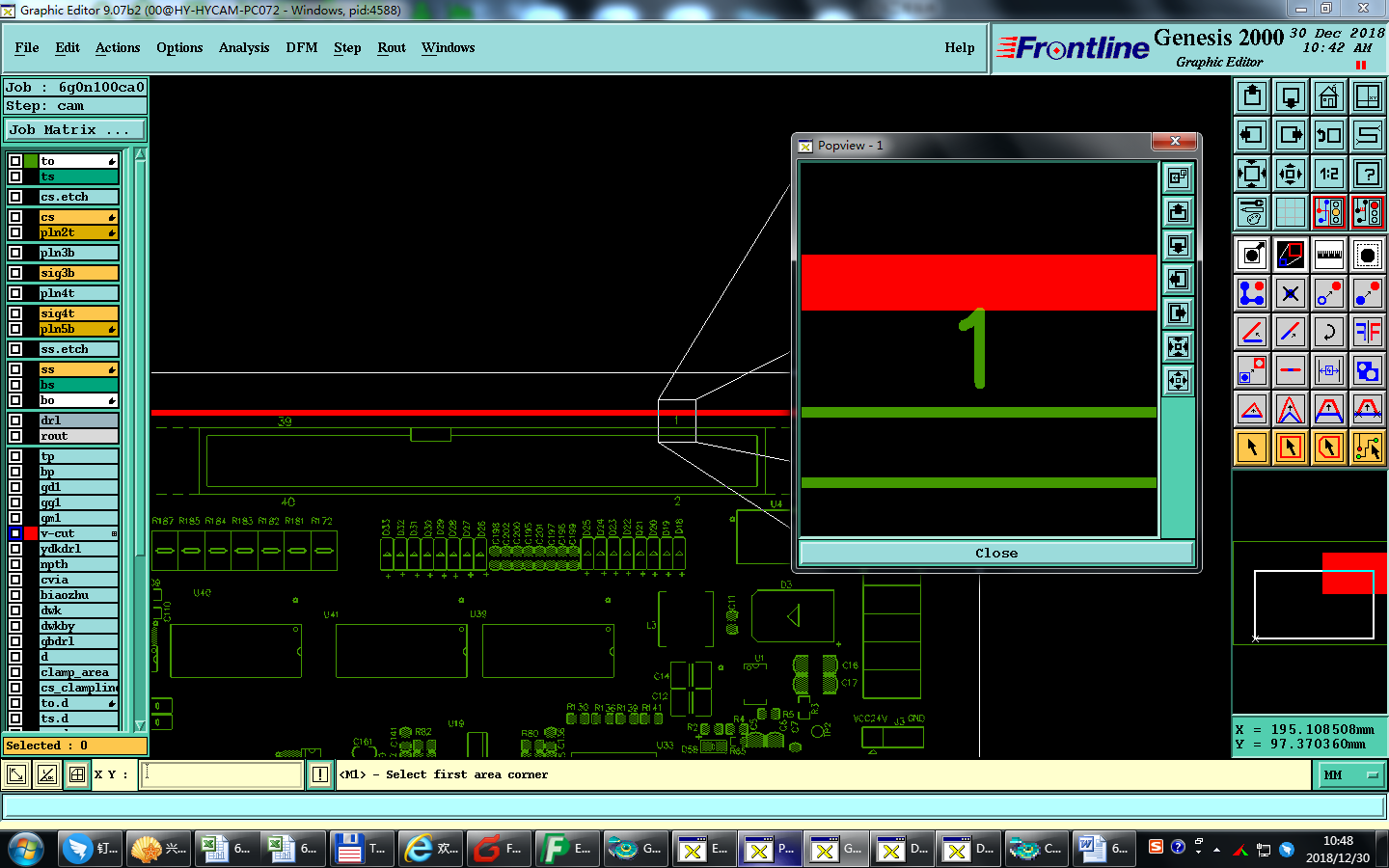The height and width of the screenshot is (868, 1389).
Task: Click the 1:2 zoom ratio icon
Action: point(1329,174)
